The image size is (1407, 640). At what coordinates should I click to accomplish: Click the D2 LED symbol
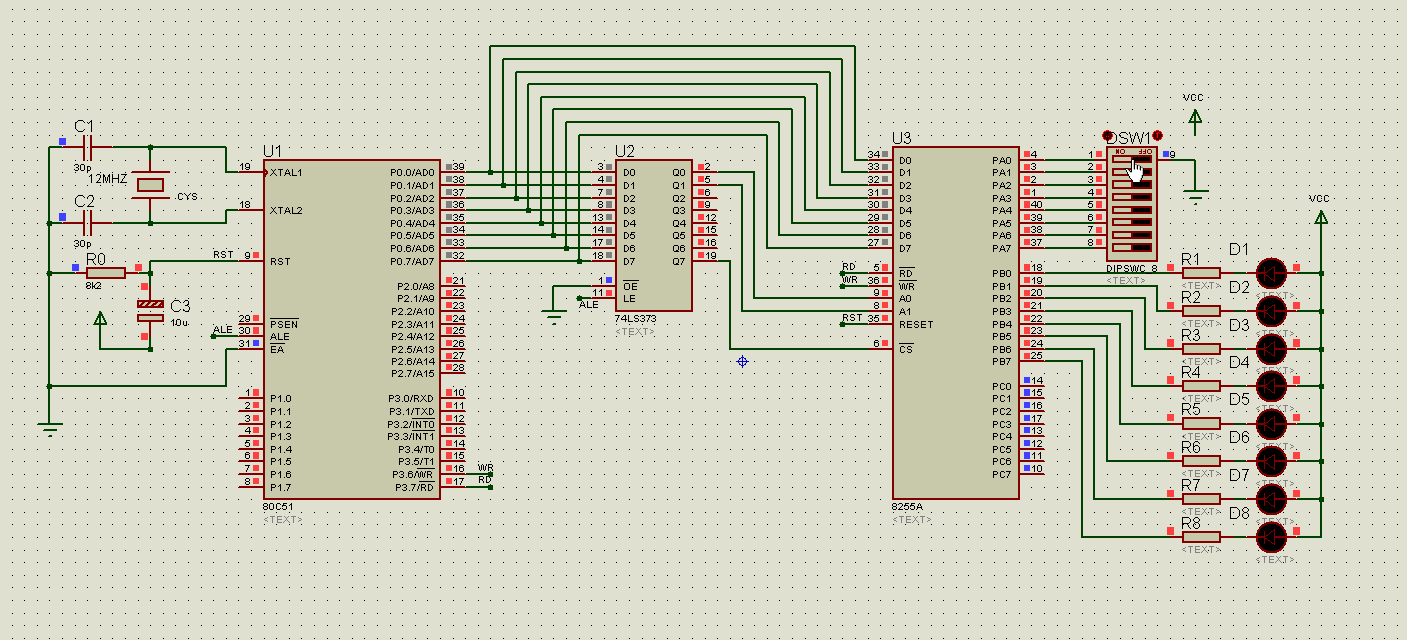click(1272, 310)
